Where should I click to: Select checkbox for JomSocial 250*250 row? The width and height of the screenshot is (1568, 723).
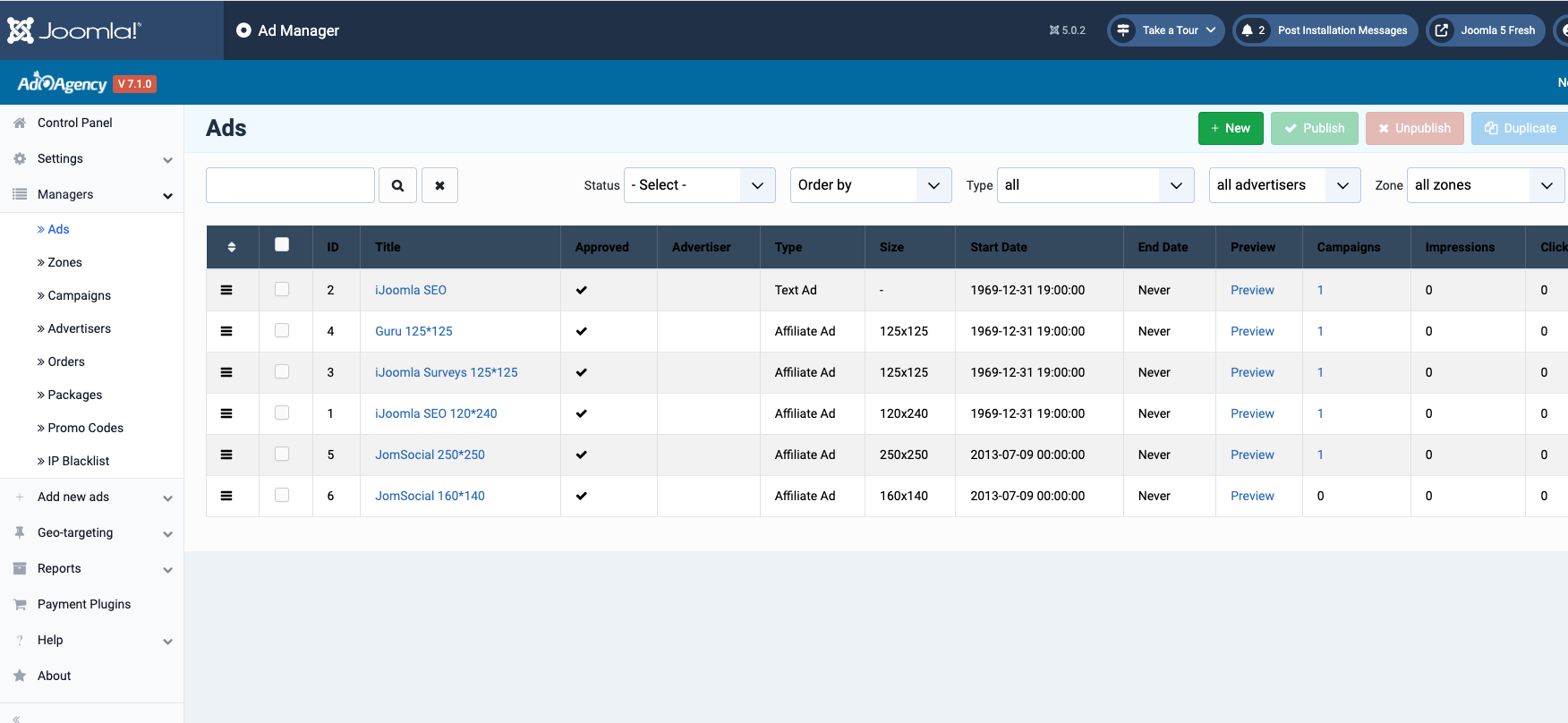click(282, 455)
